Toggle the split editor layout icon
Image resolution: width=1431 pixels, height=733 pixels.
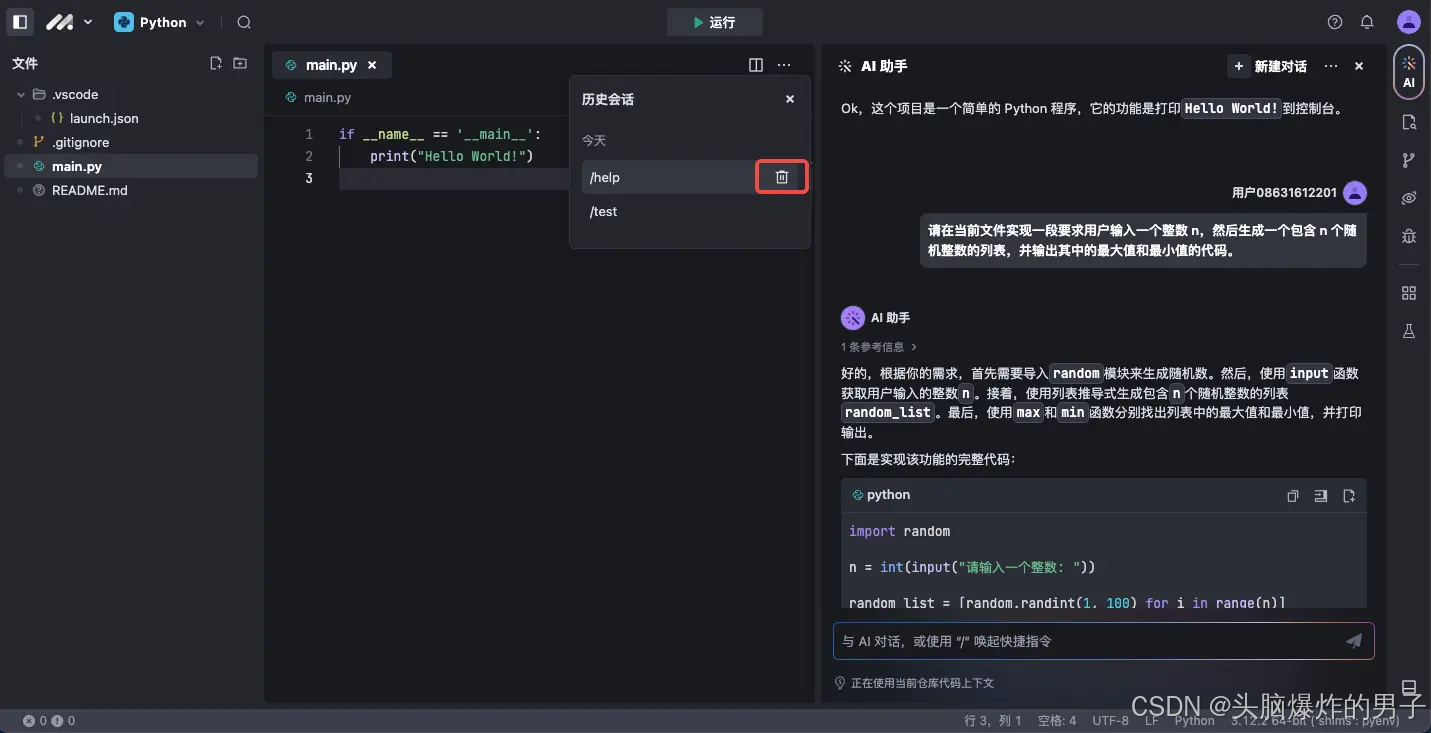pos(755,64)
